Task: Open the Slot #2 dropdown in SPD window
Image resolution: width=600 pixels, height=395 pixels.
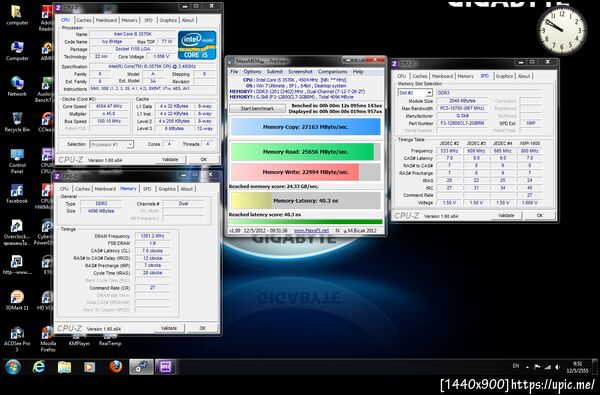Action: click(415, 93)
